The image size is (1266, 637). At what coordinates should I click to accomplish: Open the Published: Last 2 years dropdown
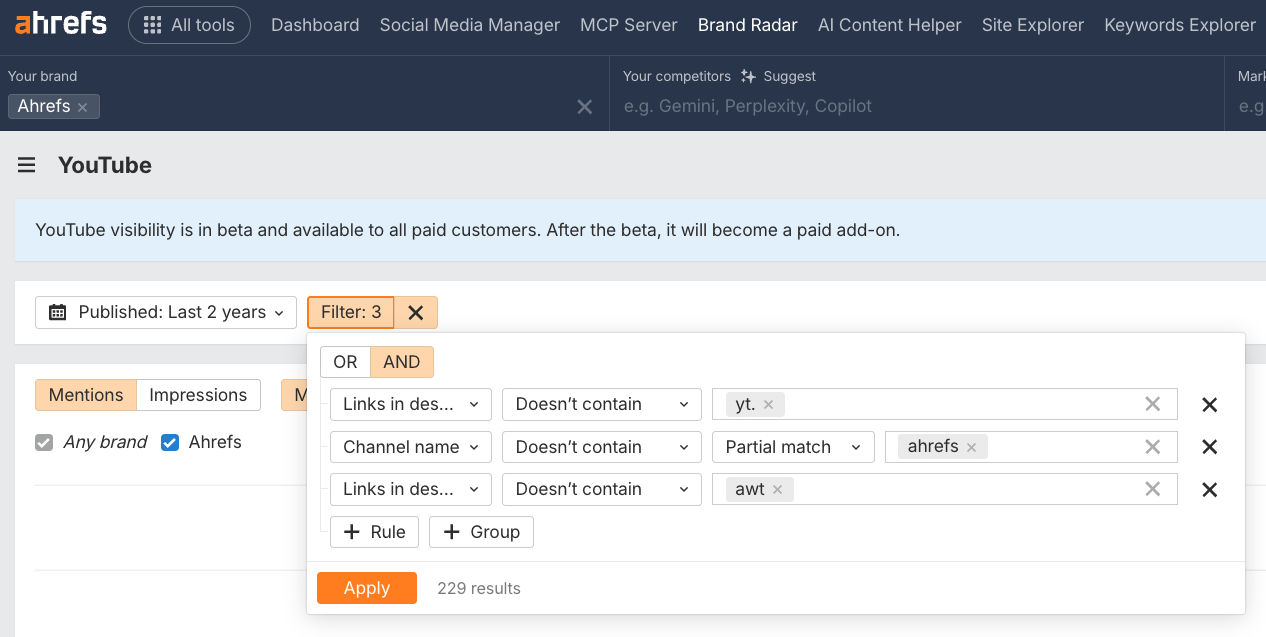pyautogui.click(x=165, y=312)
